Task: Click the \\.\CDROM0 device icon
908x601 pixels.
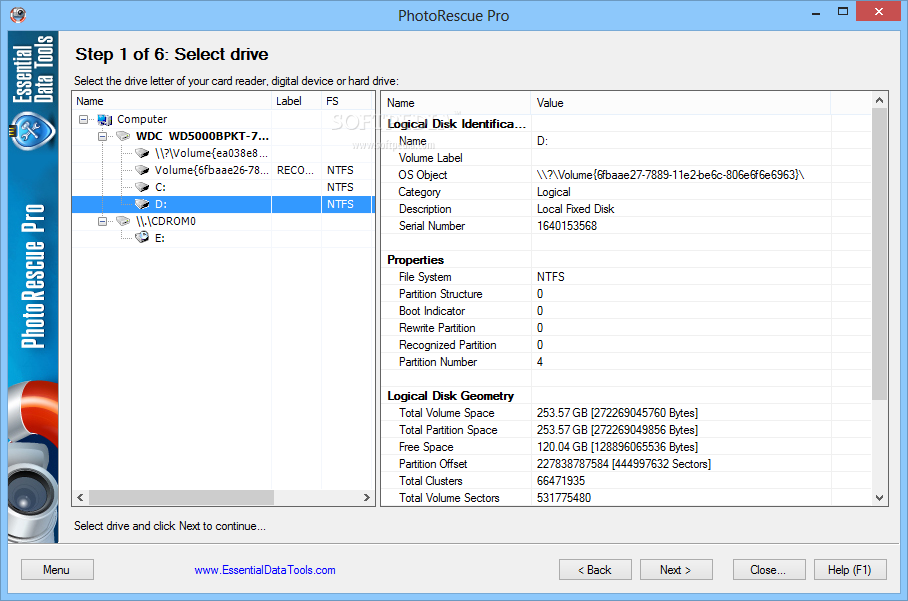Action: coord(123,221)
